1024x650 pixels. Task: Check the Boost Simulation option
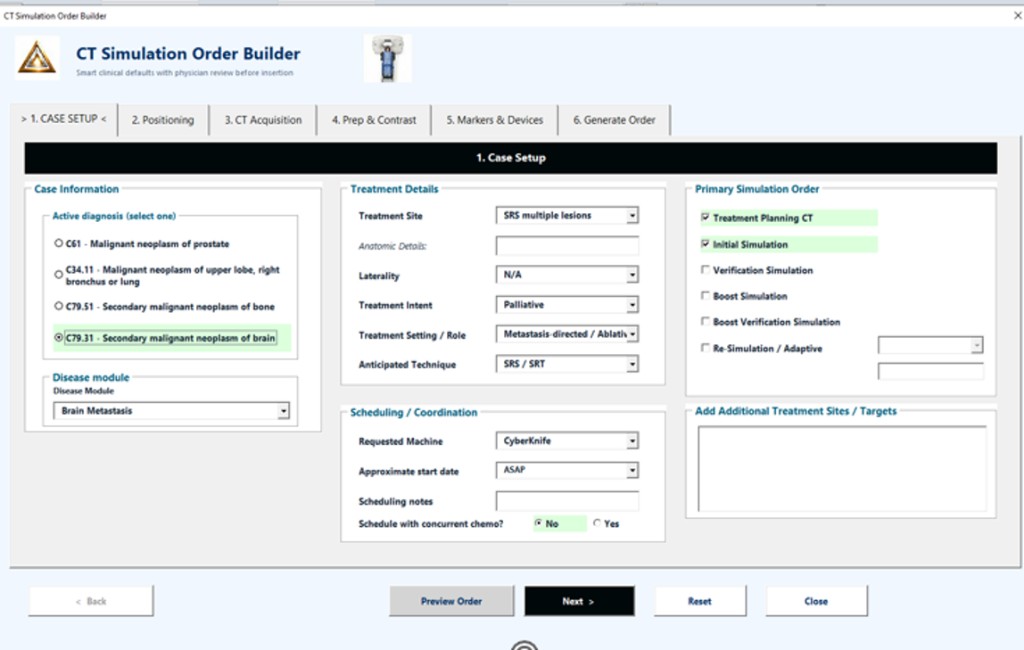(705, 296)
